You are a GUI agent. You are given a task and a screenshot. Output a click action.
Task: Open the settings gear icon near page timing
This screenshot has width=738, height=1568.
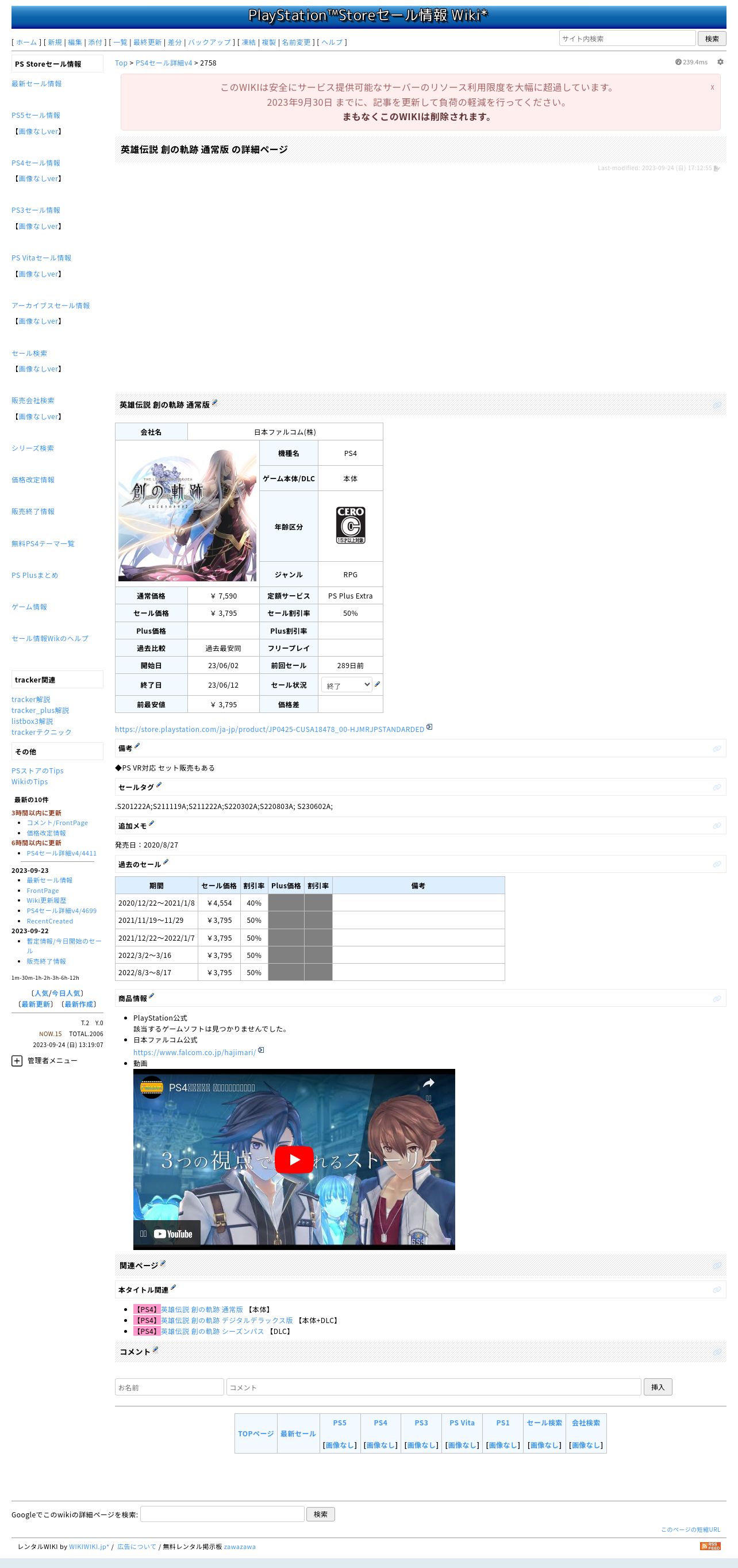720,62
